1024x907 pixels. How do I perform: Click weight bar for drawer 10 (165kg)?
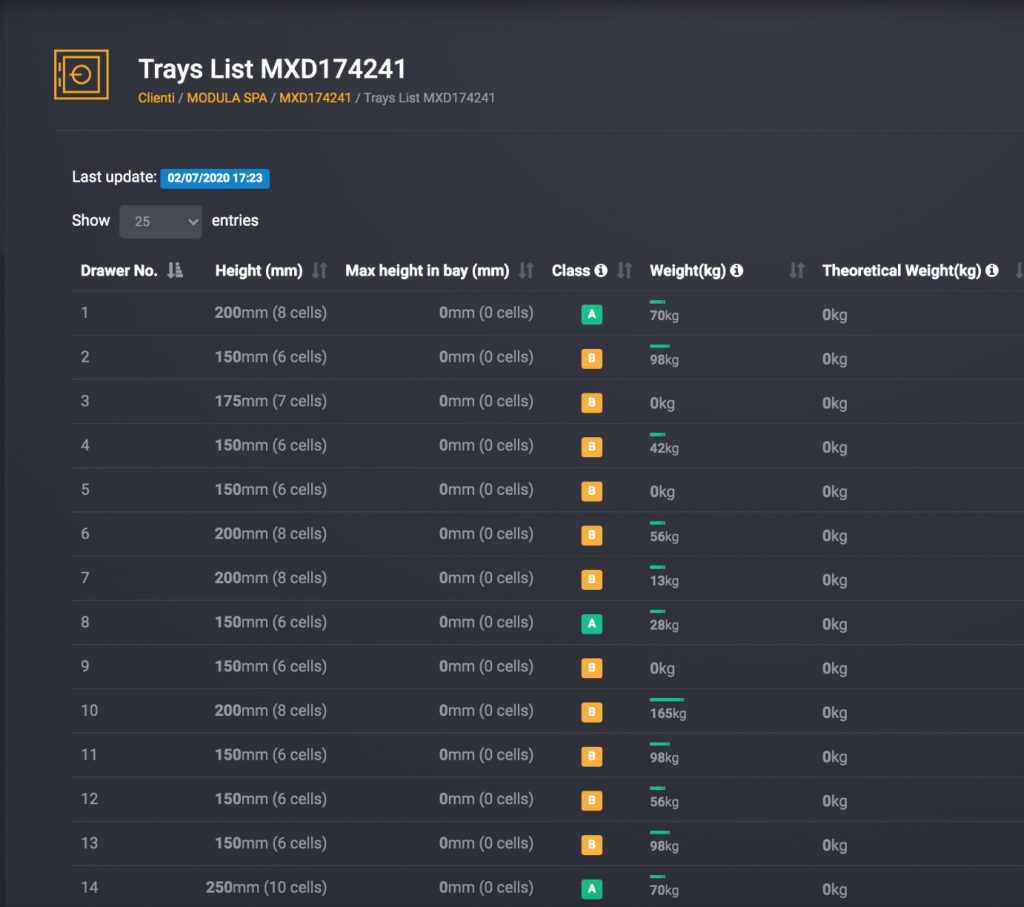667,699
